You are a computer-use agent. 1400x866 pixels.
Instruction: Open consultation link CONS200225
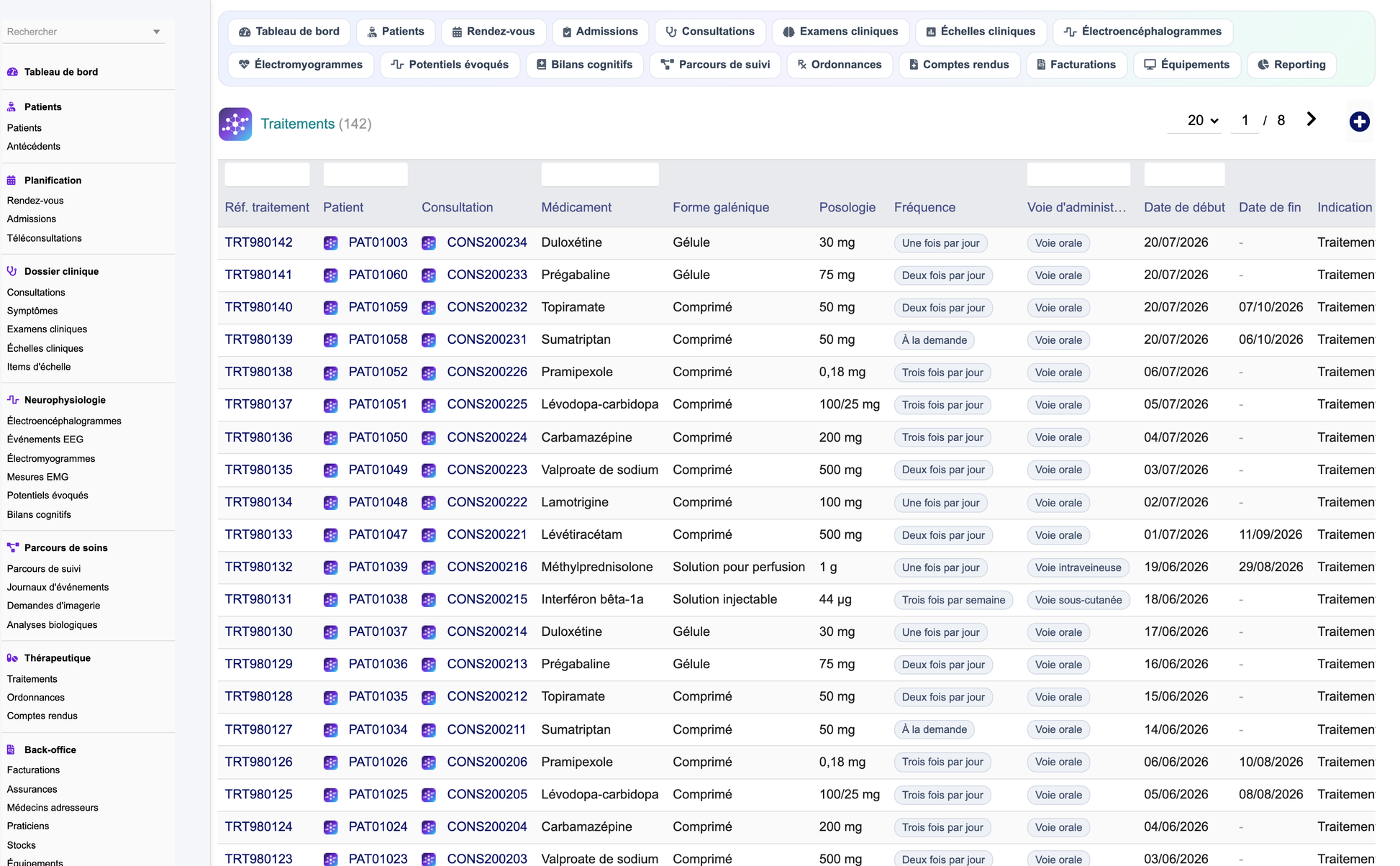[x=487, y=404]
